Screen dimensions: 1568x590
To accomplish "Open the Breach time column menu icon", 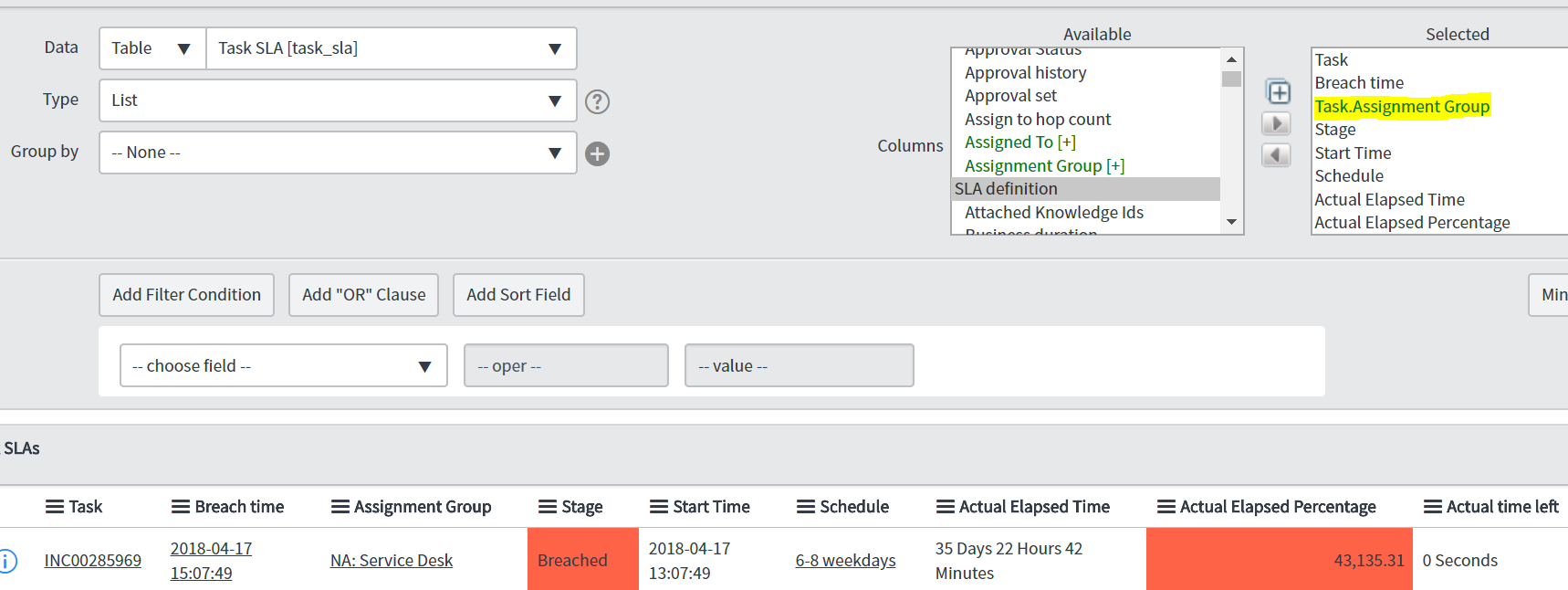I will 181,507.
